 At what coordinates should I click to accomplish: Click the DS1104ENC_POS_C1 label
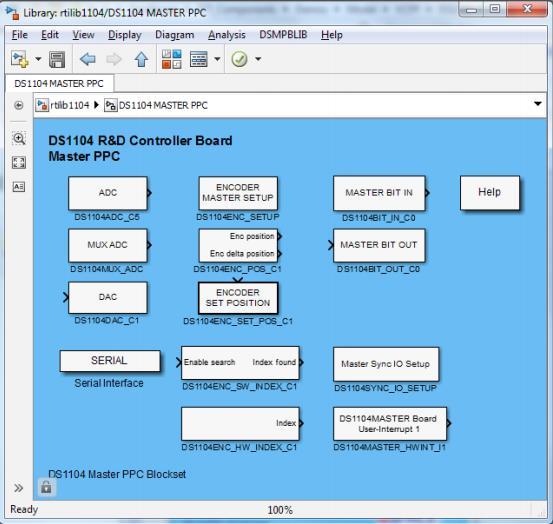pos(237,269)
